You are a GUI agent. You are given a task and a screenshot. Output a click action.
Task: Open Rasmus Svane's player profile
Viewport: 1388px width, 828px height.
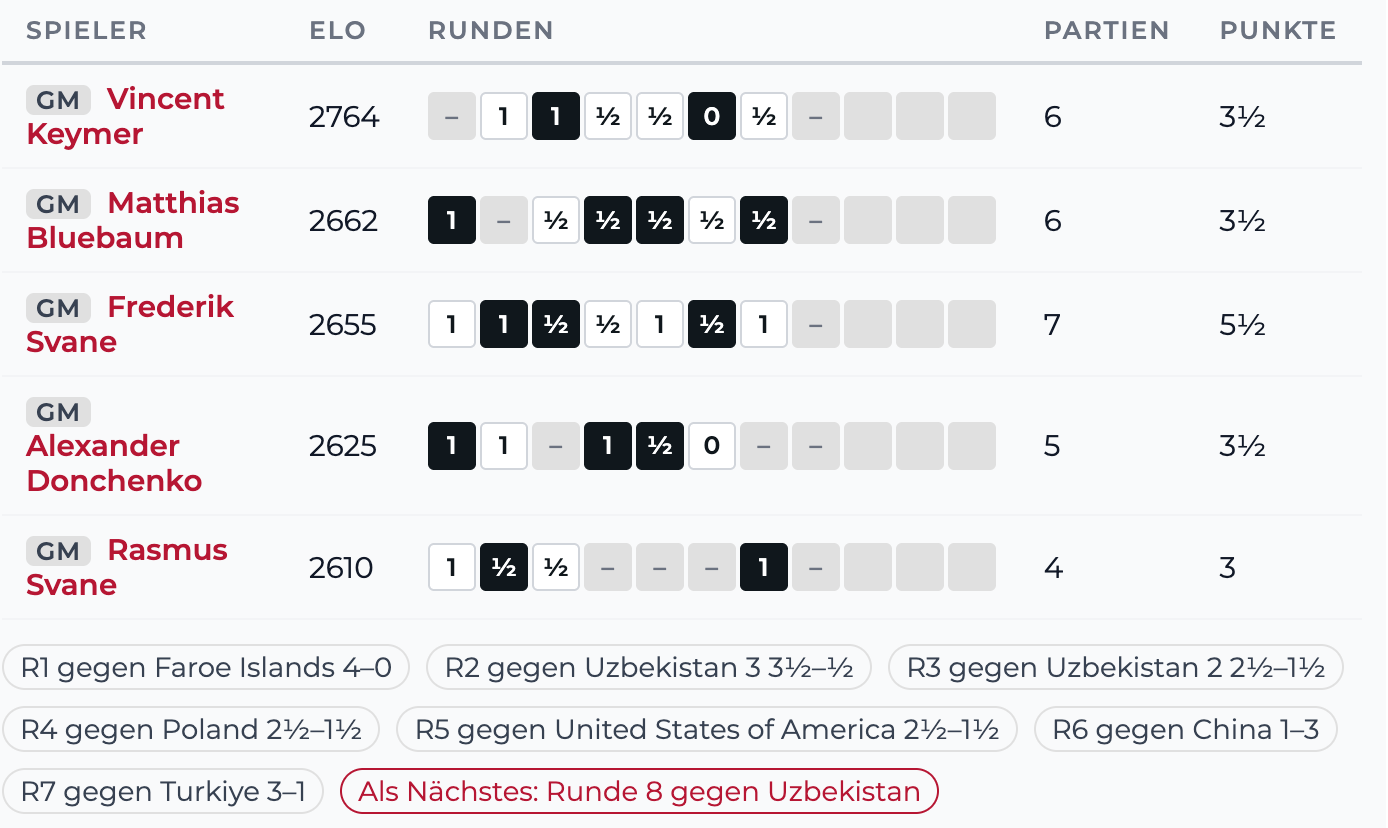[127, 567]
